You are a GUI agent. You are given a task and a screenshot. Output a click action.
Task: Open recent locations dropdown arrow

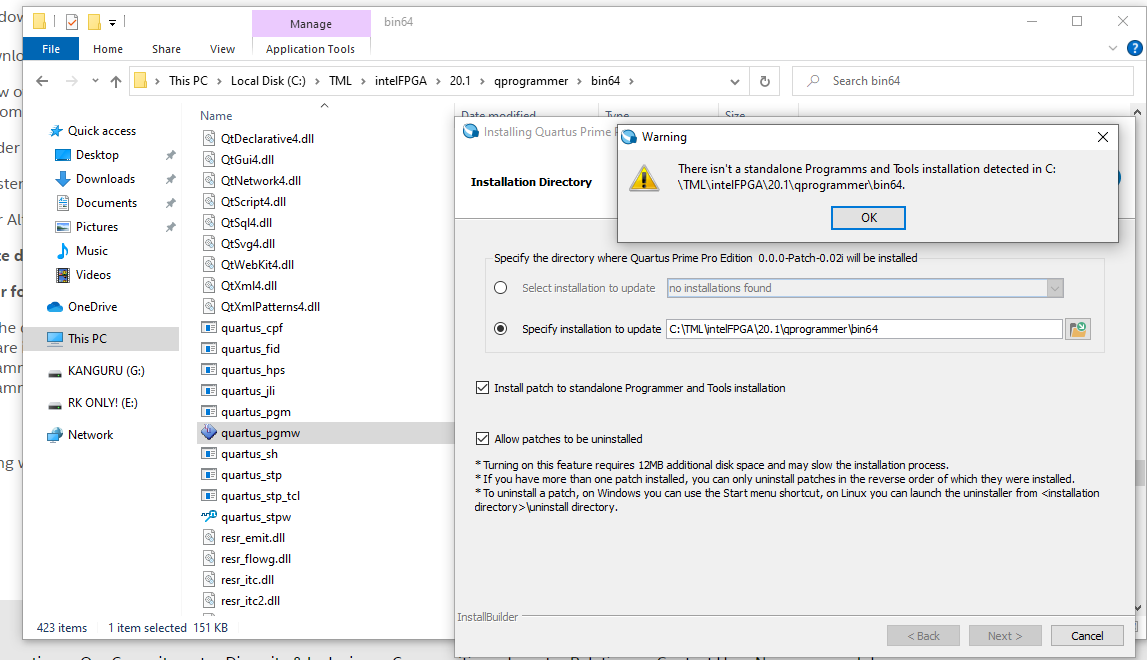95,81
